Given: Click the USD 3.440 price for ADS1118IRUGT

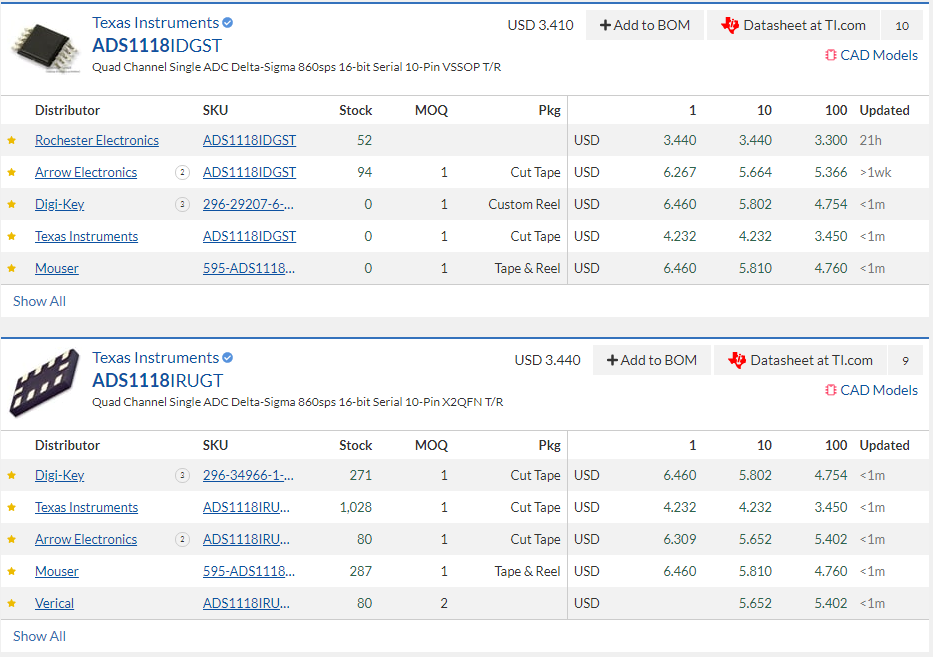Looking at the screenshot, I should [x=547, y=360].
